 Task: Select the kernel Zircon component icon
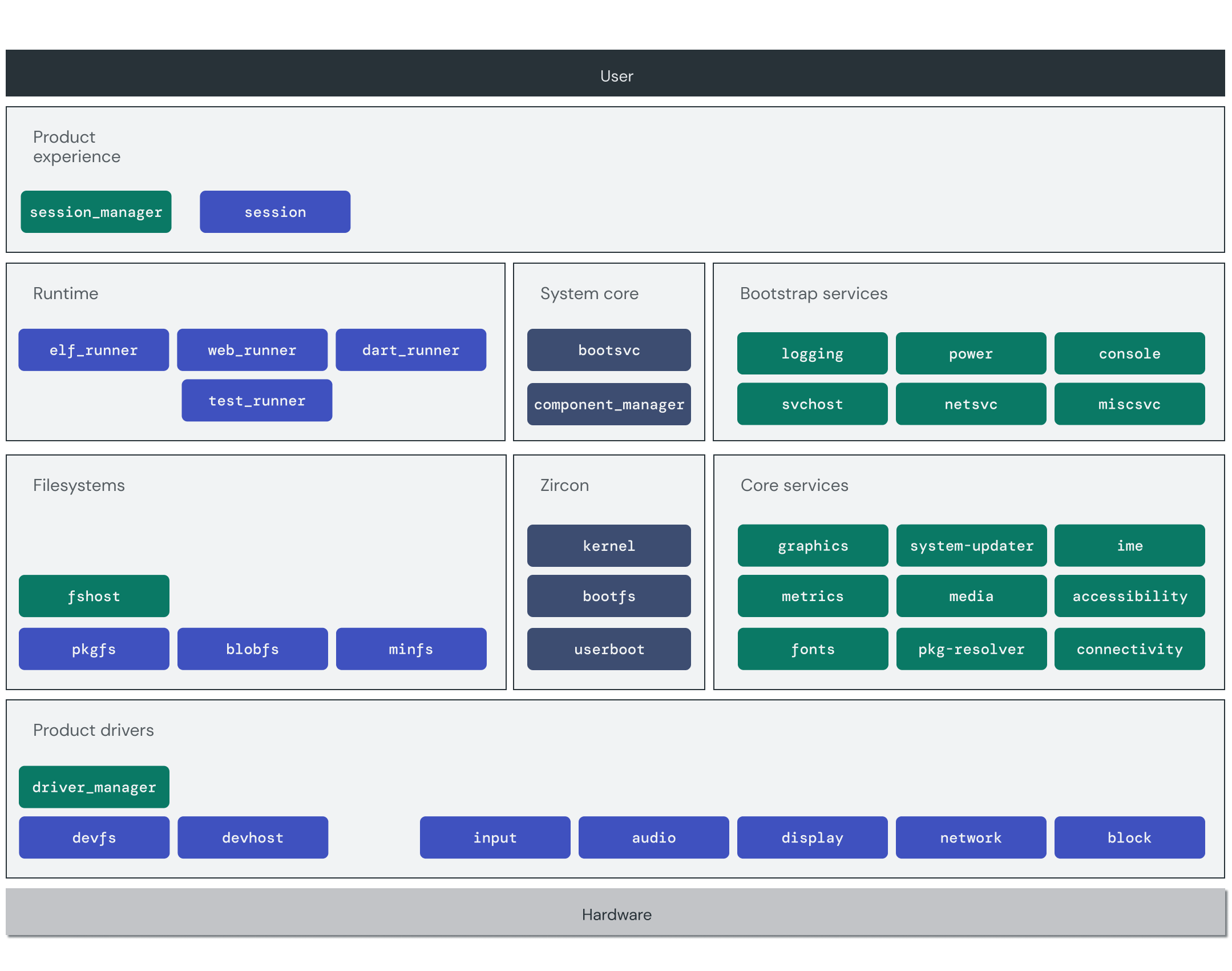pos(608,546)
